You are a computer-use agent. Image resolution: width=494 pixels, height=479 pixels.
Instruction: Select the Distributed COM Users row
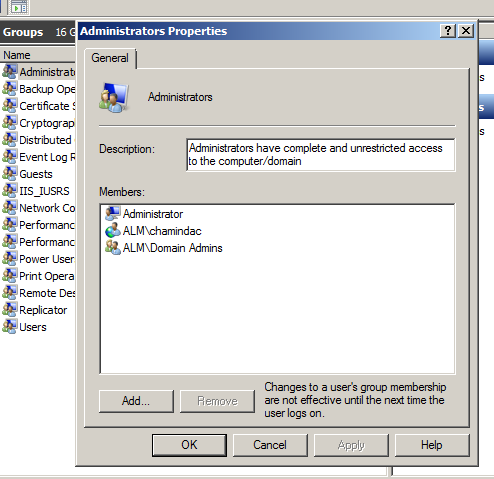tap(38, 140)
